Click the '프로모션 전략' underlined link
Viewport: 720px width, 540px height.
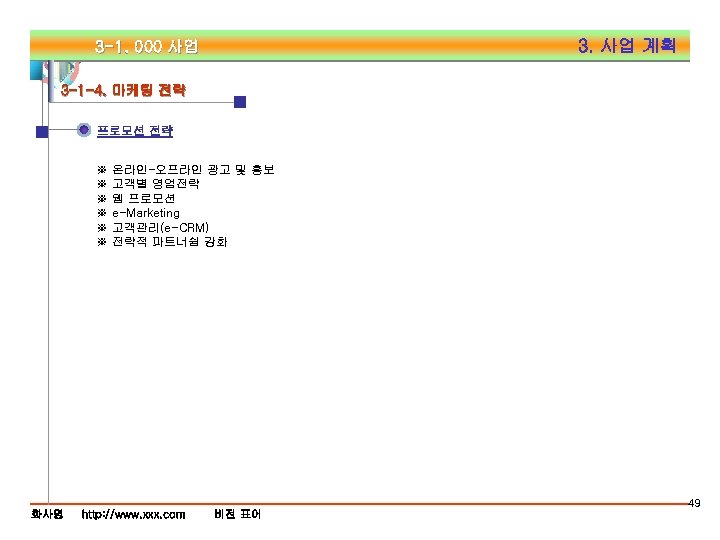coord(135,130)
